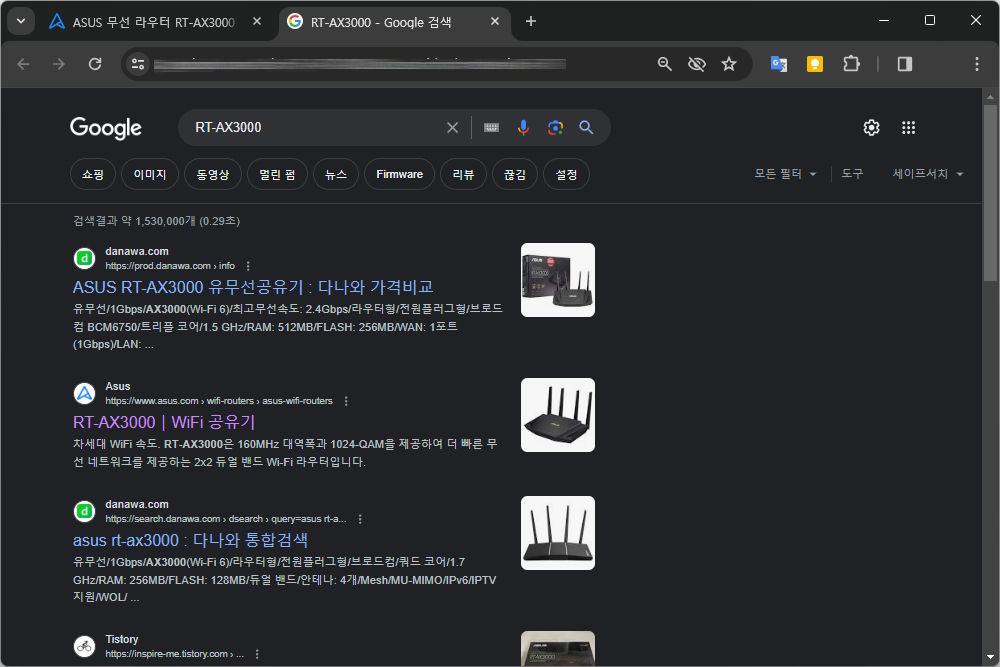Screen dimensions: 1000x667
Task: Open the Chrome three-dot menu
Action: click(976, 64)
